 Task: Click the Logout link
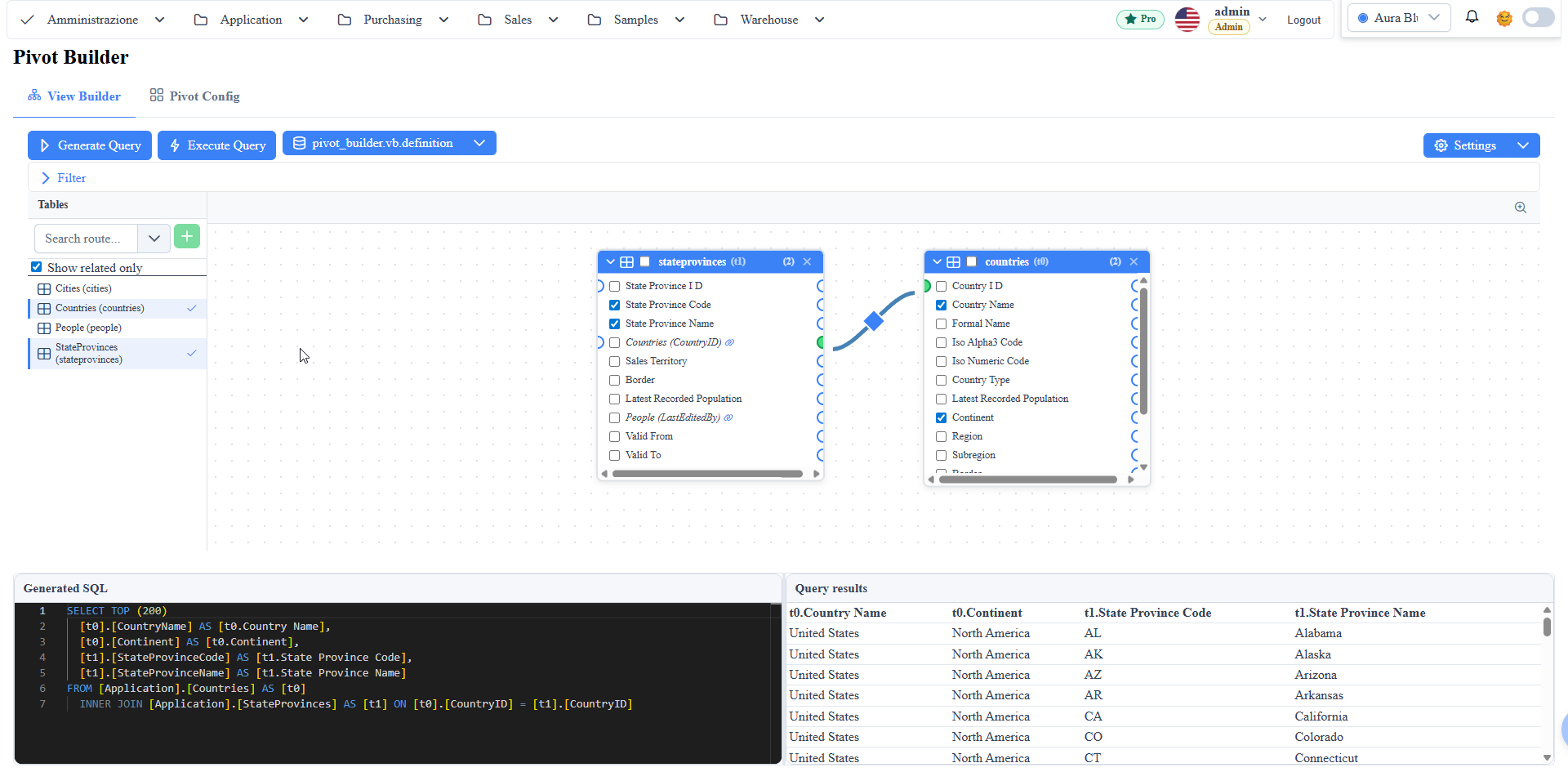click(x=1303, y=20)
